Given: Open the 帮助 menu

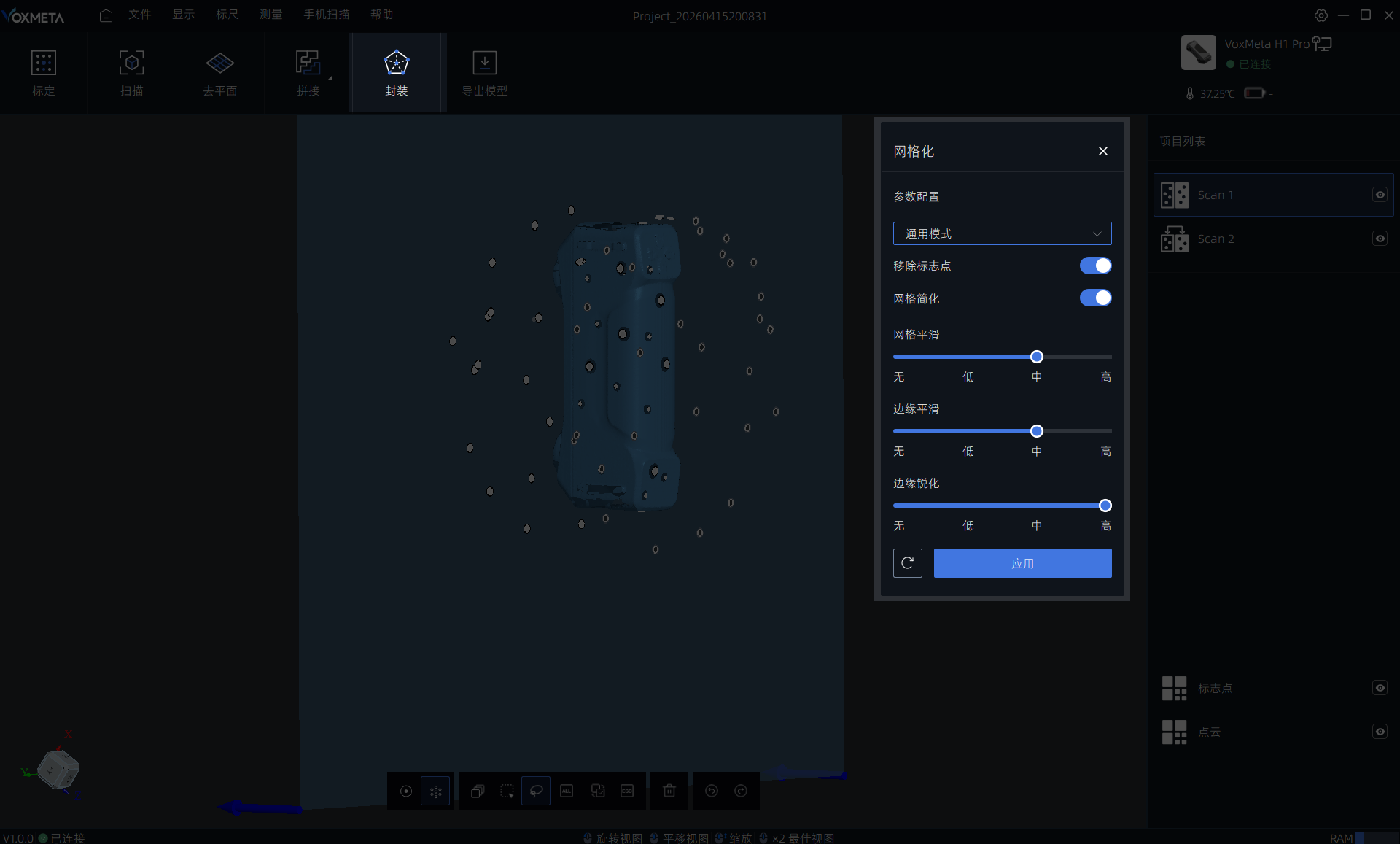Looking at the screenshot, I should coord(382,15).
